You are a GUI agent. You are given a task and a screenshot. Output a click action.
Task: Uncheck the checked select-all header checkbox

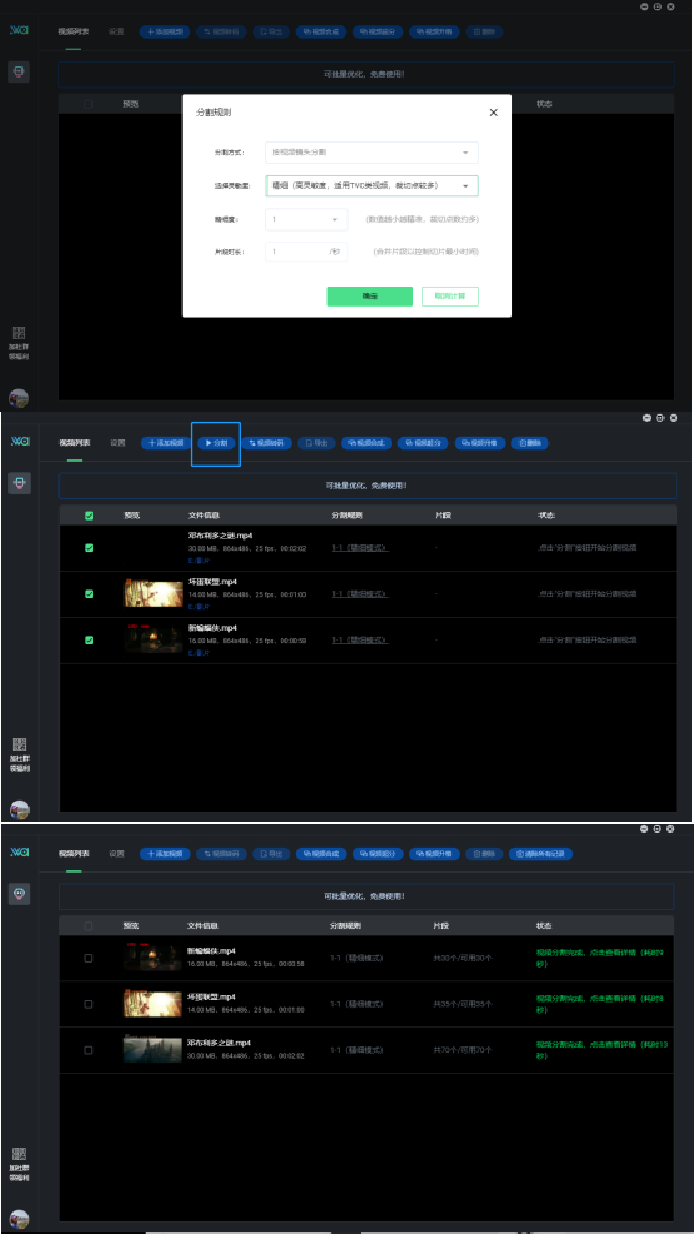pyautogui.click(x=89, y=515)
